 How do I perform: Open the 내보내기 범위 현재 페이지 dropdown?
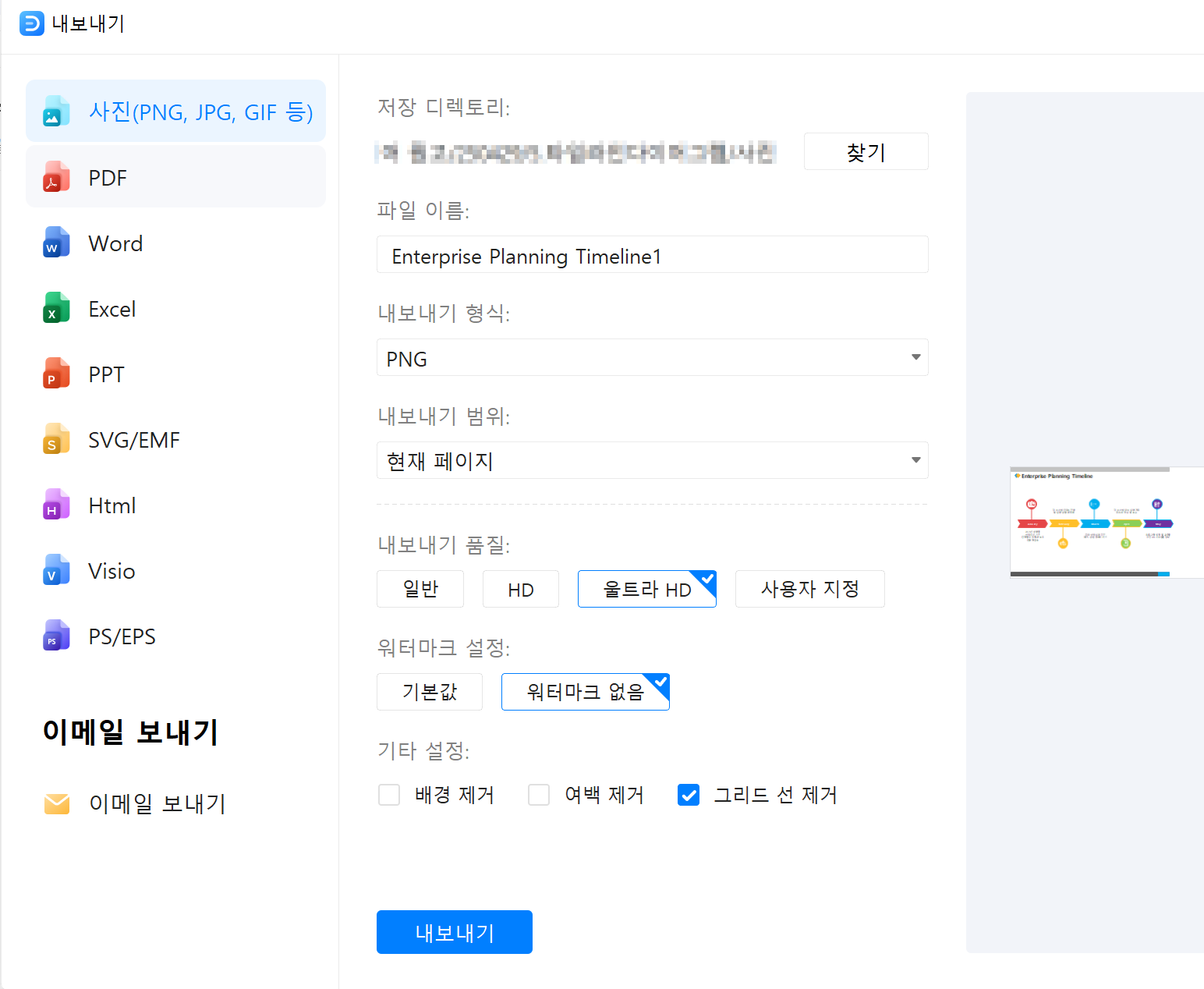[653, 460]
